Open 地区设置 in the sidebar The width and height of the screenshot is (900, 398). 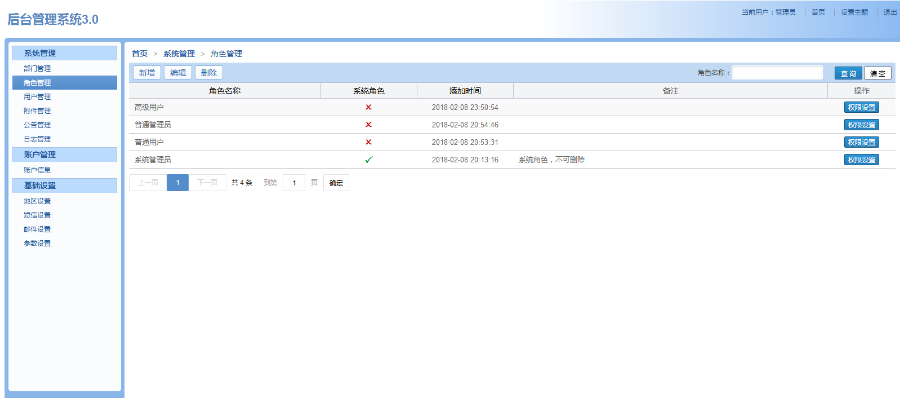point(37,201)
